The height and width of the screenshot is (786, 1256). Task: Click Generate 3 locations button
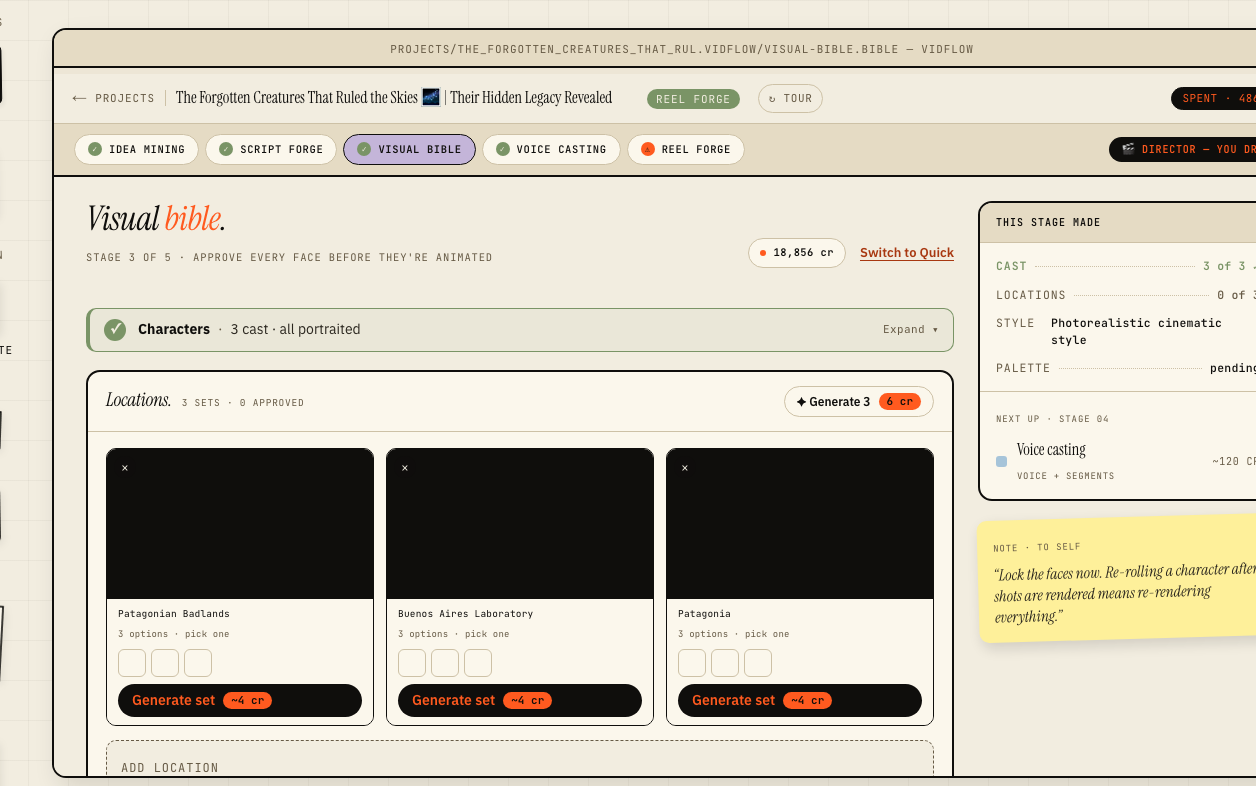click(859, 402)
